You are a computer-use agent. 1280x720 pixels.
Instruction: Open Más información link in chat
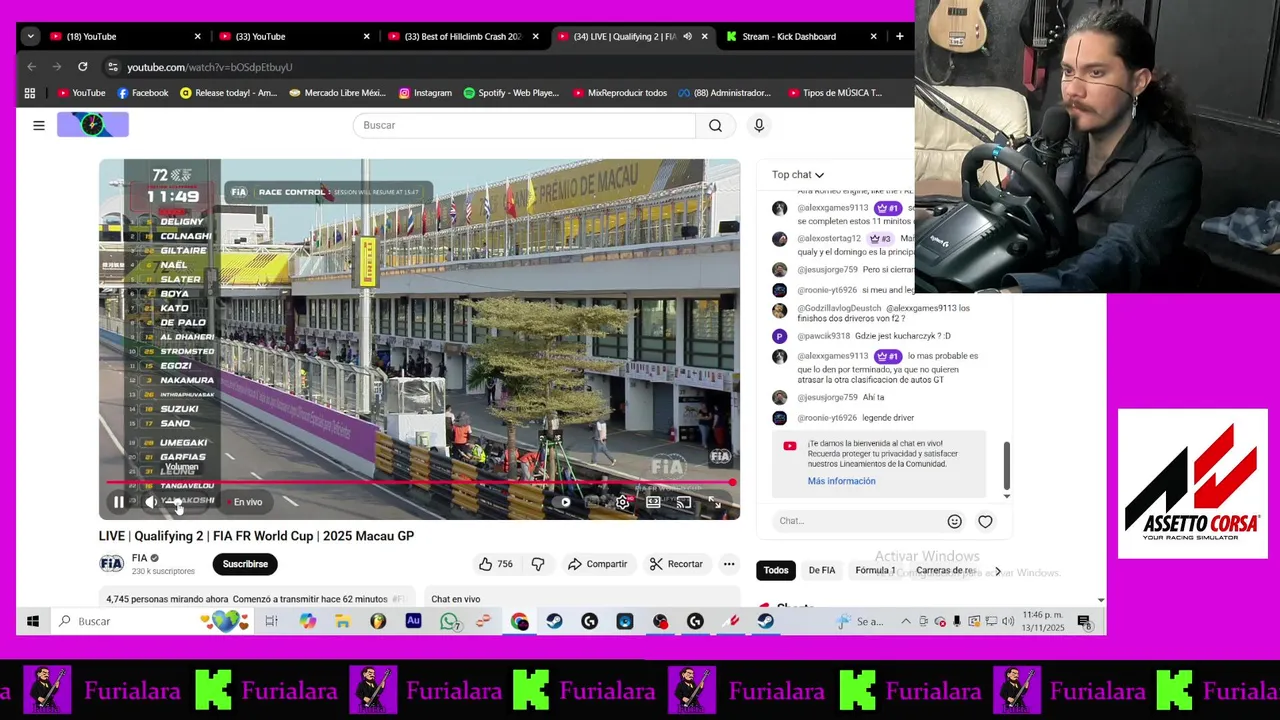click(x=841, y=481)
